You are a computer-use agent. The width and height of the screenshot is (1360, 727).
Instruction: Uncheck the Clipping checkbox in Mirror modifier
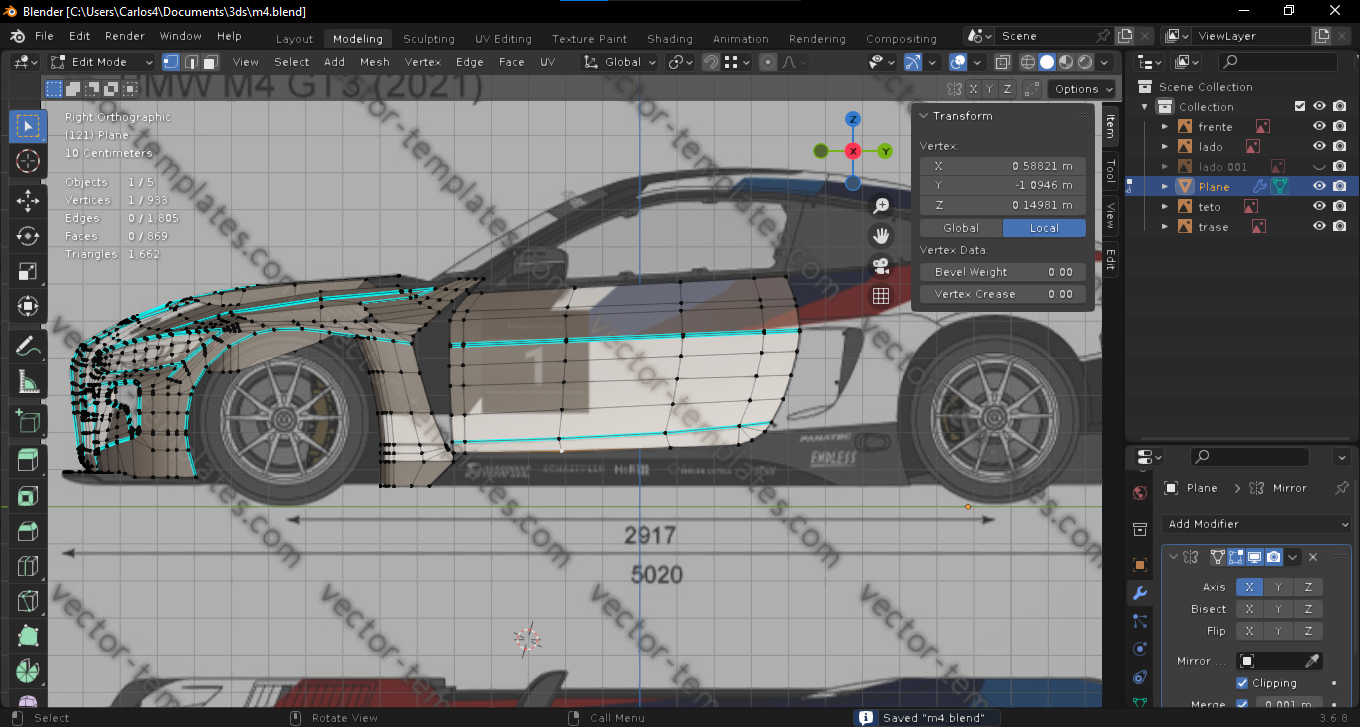coord(1242,683)
